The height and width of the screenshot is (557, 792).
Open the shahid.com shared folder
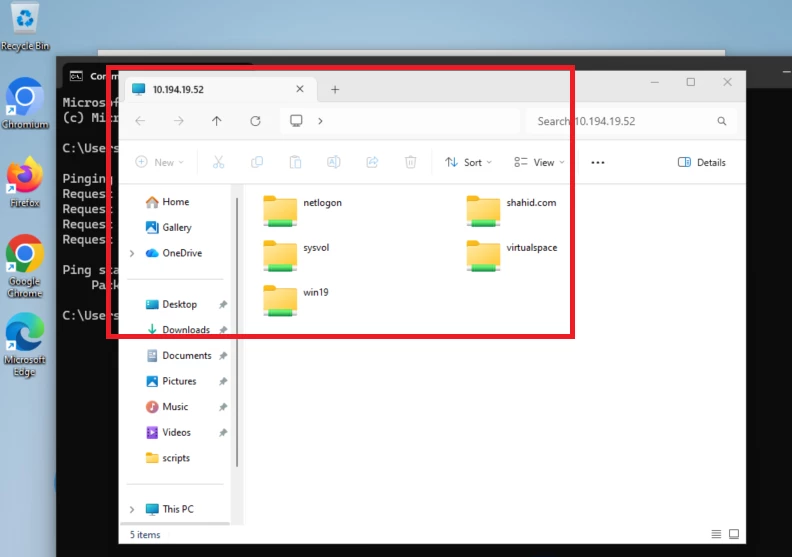pos(511,210)
